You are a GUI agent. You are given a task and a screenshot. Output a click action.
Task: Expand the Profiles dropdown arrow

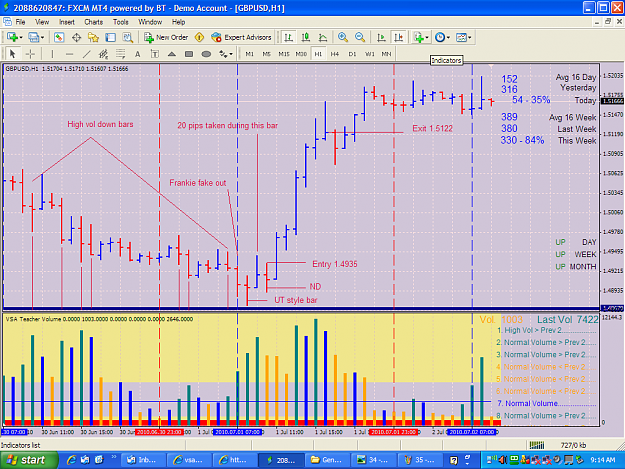point(42,38)
